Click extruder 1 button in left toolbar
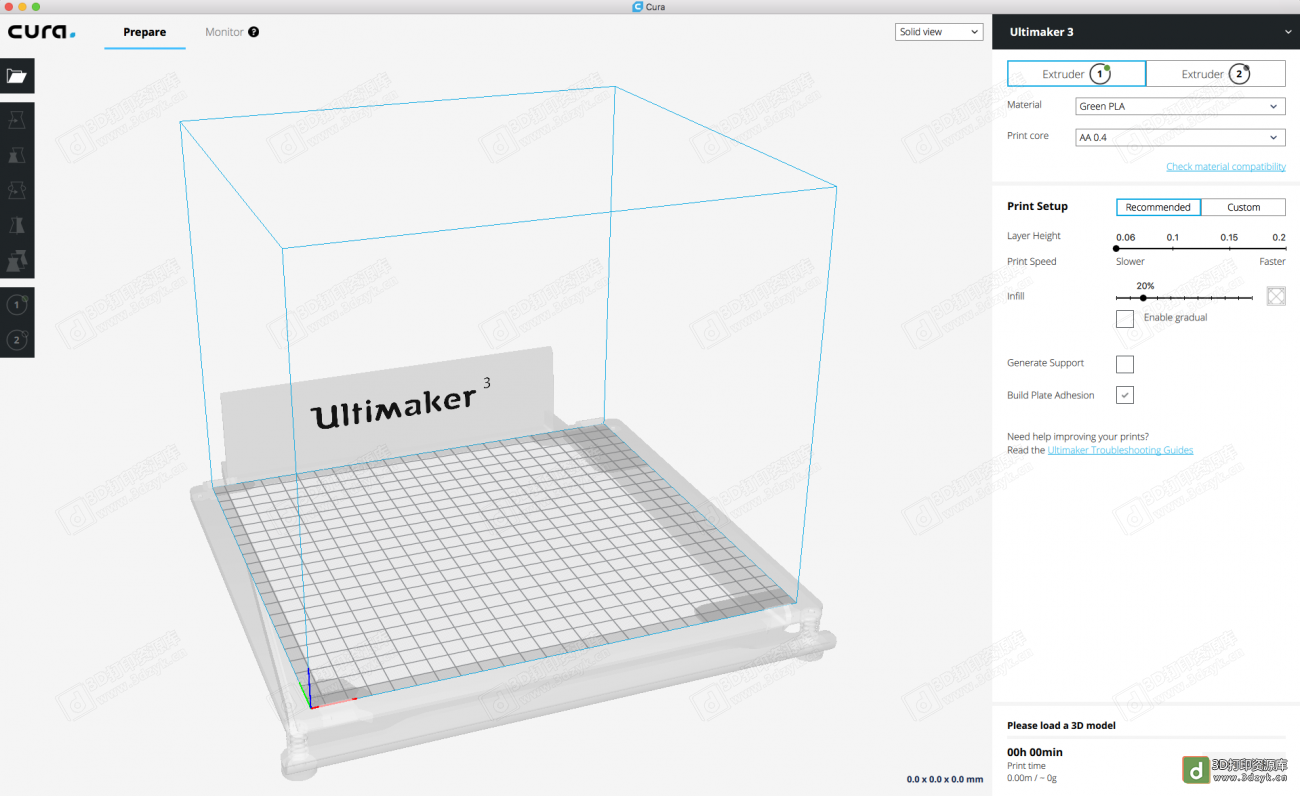This screenshot has height=796, width=1300. tap(17, 306)
